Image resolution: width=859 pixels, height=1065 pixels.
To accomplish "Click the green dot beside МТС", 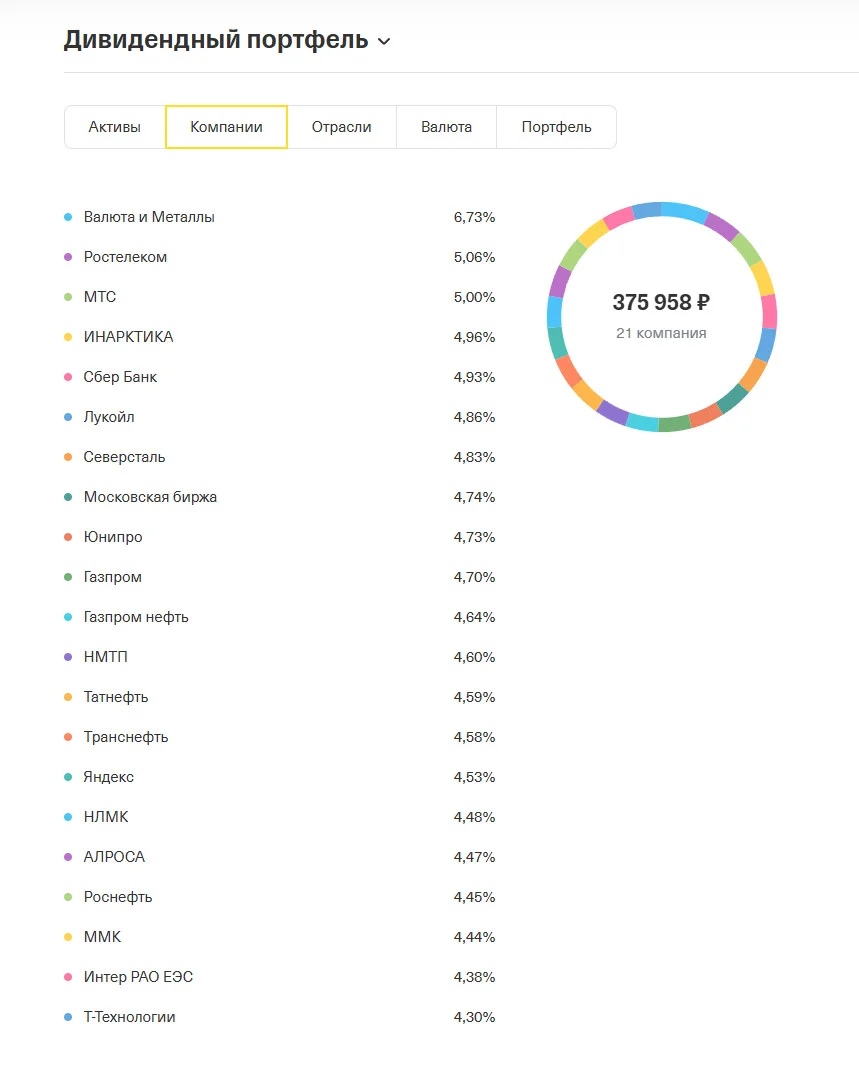I will pyautogui.click(x=68, y=297).
